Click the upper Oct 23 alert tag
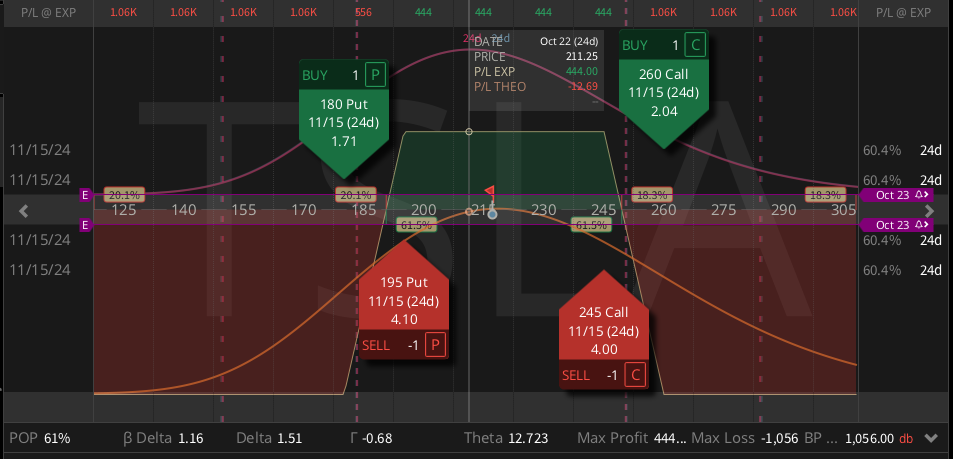 (896, 195)
